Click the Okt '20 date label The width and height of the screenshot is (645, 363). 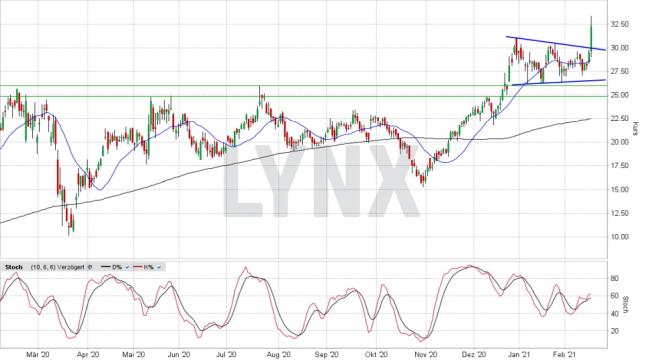click(x=376, y=354)
